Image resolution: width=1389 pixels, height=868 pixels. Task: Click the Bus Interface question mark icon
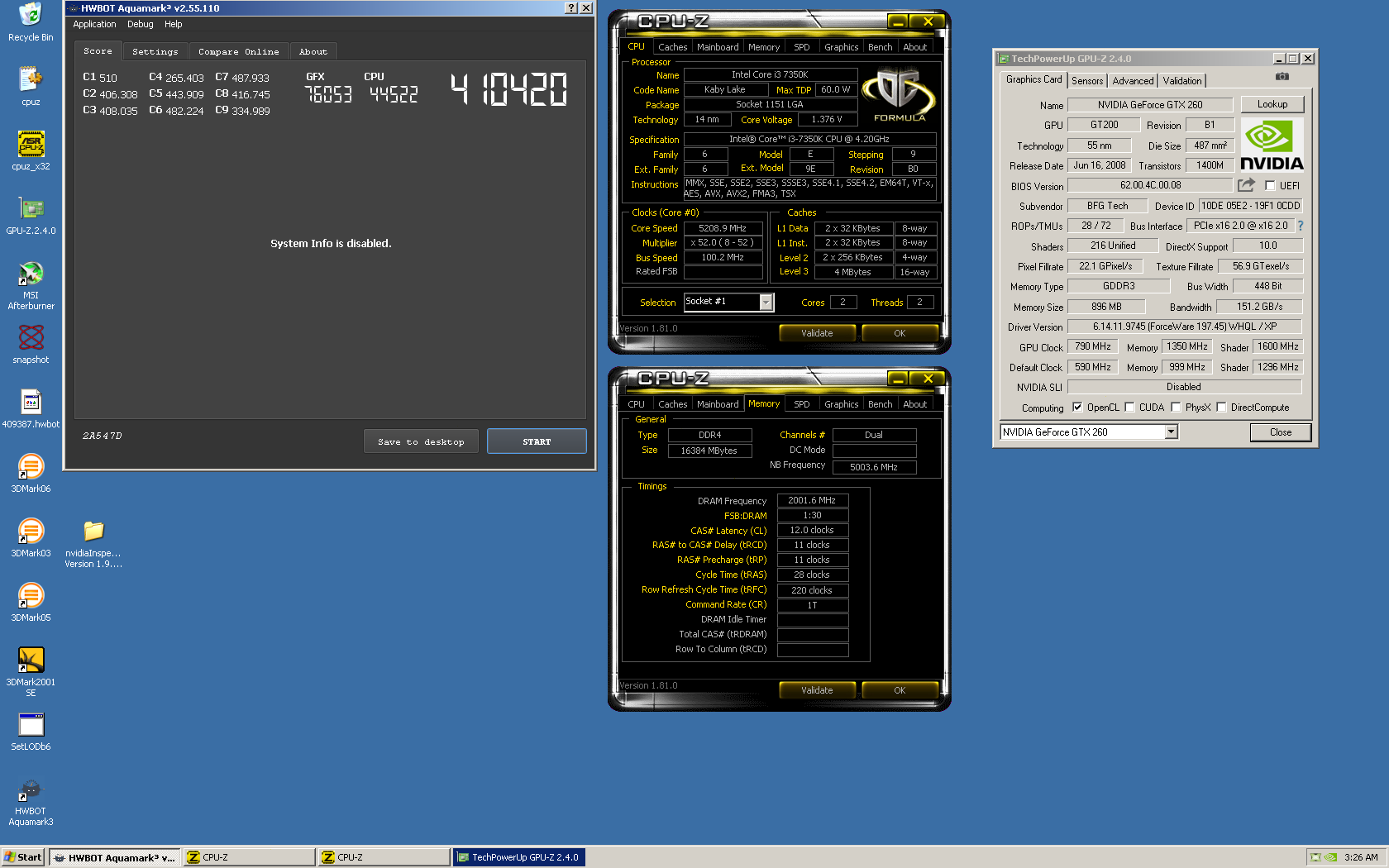click(x=1300, y=226)
